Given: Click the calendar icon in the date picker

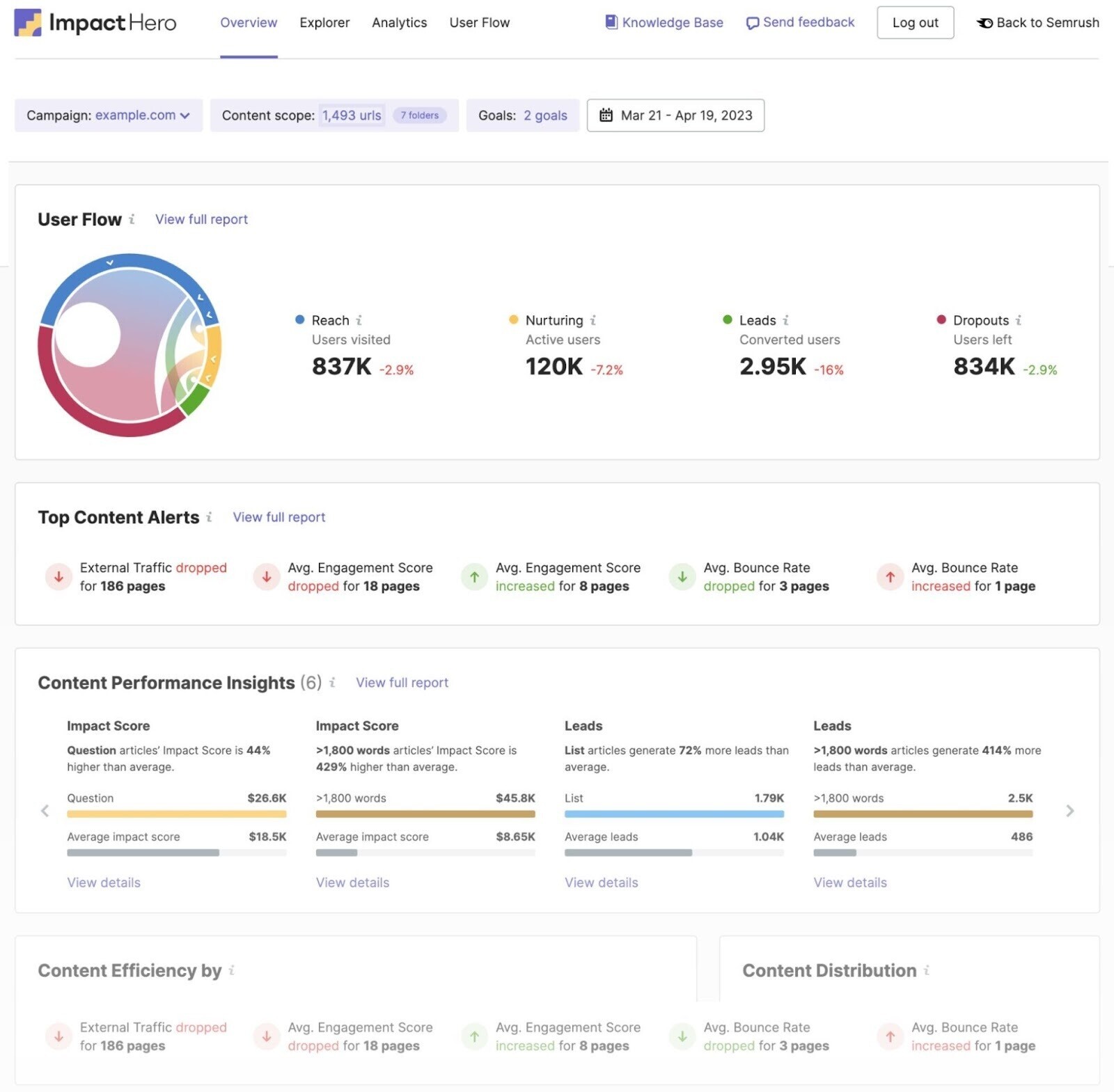Looking at the screenshot, I should pyautogui.click(x=608, y=115).
